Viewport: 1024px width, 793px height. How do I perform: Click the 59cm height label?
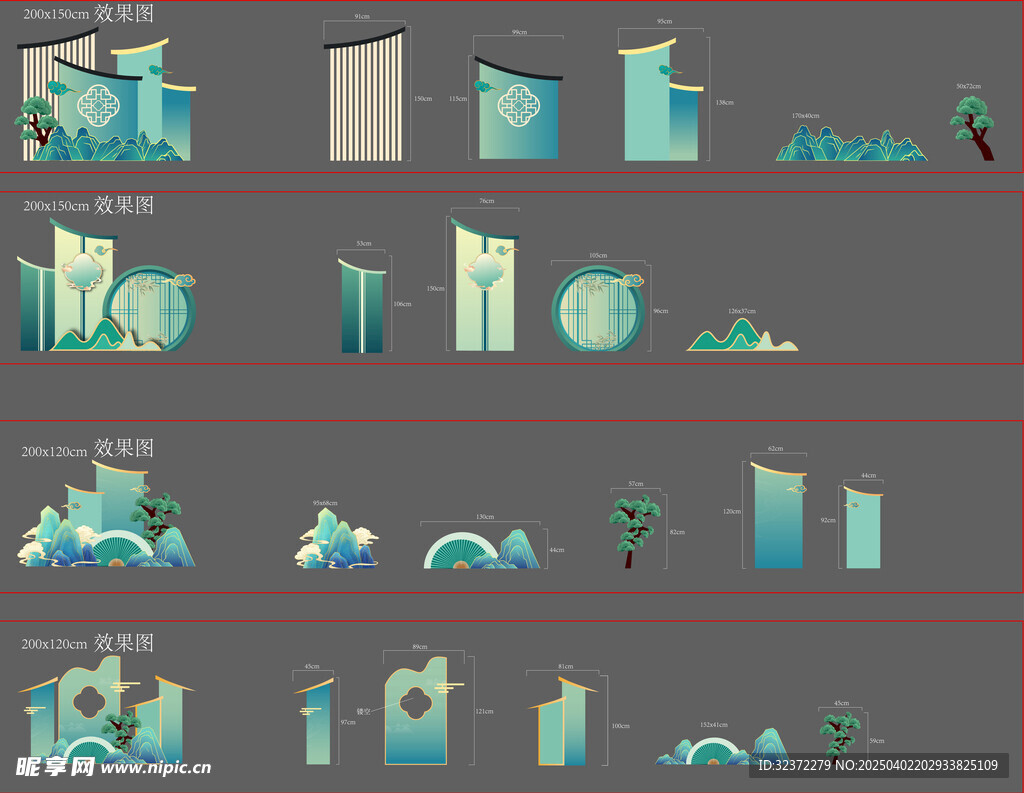(x=877, y=741)
